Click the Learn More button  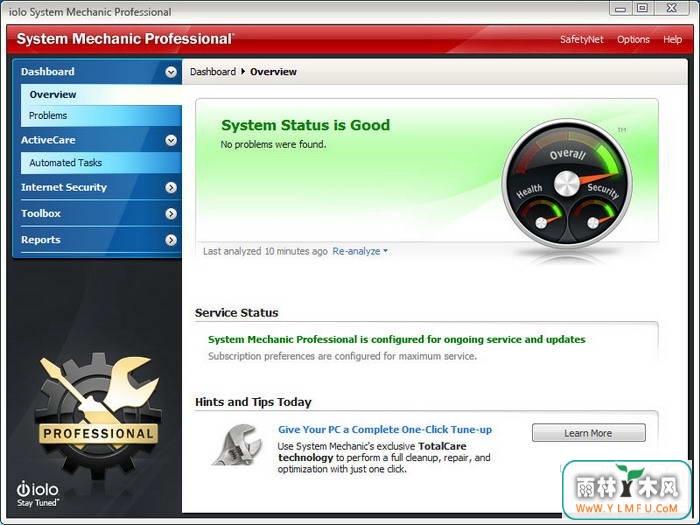coord(588,433)
